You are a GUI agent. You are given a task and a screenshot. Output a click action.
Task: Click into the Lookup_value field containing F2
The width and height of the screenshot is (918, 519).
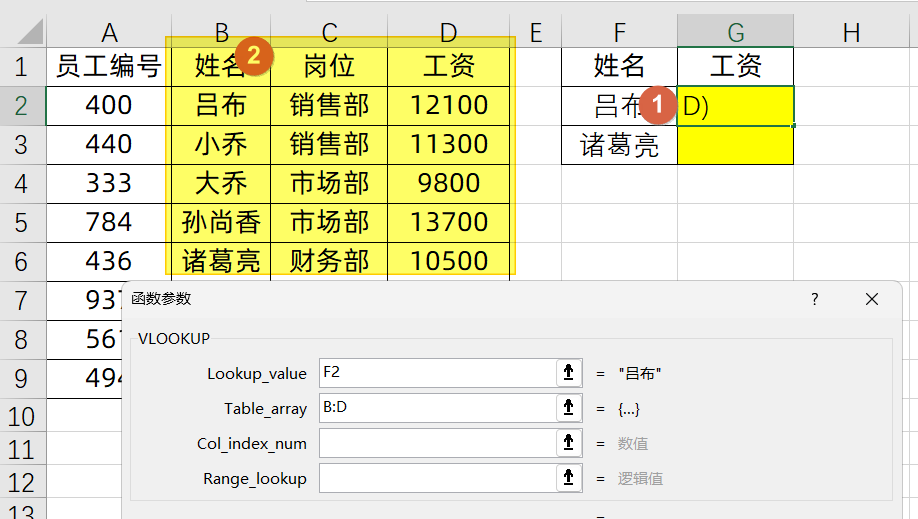point(437,373)
